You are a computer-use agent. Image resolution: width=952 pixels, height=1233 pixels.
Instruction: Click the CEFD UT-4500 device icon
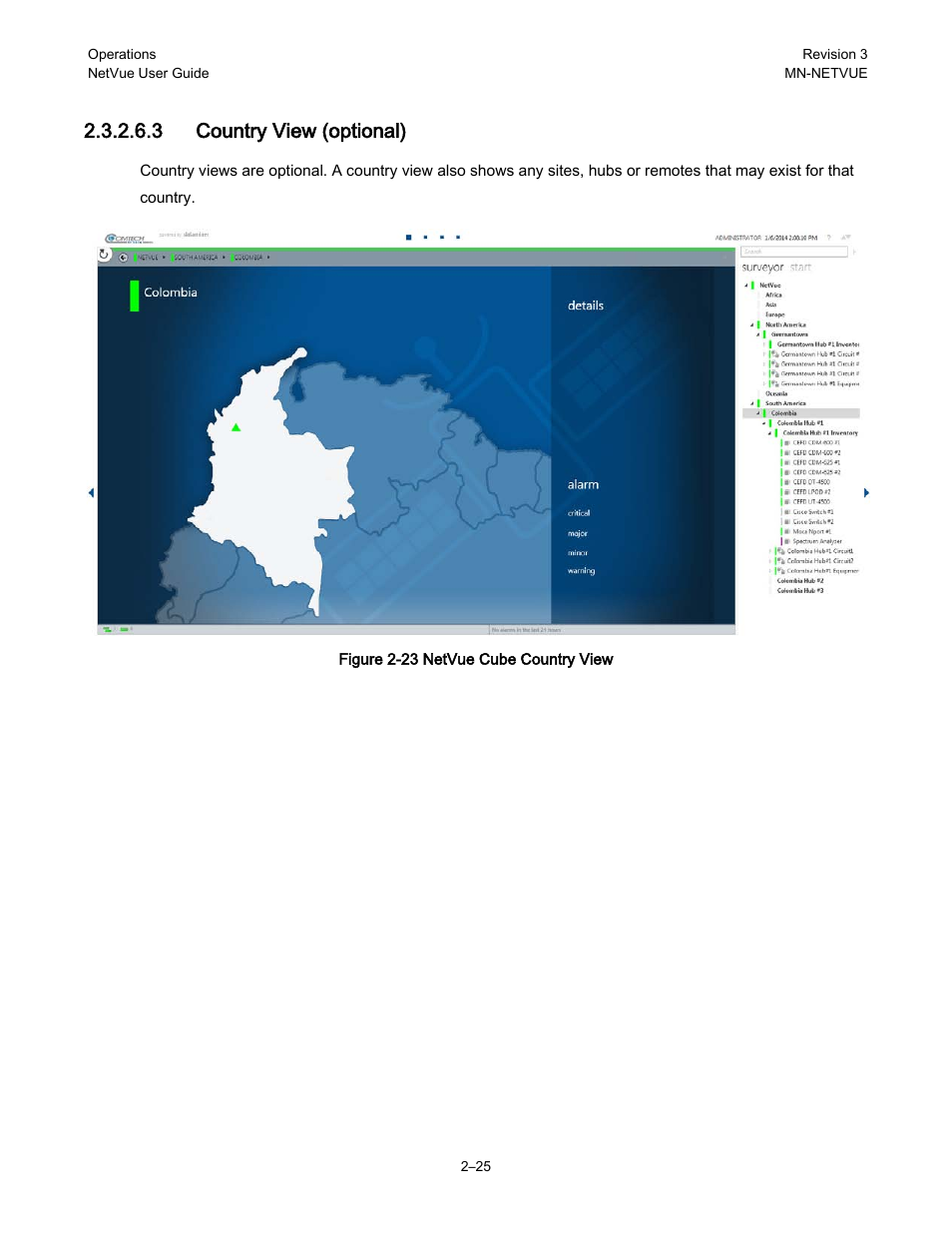pos(787,502)
